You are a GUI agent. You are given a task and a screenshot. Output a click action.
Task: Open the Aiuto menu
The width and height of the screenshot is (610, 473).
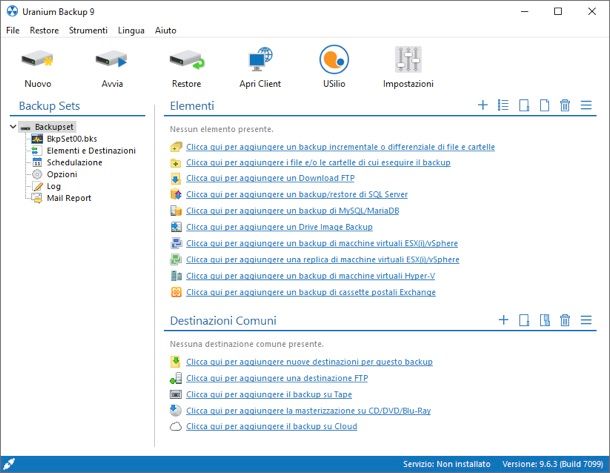(x=165, y=30)
